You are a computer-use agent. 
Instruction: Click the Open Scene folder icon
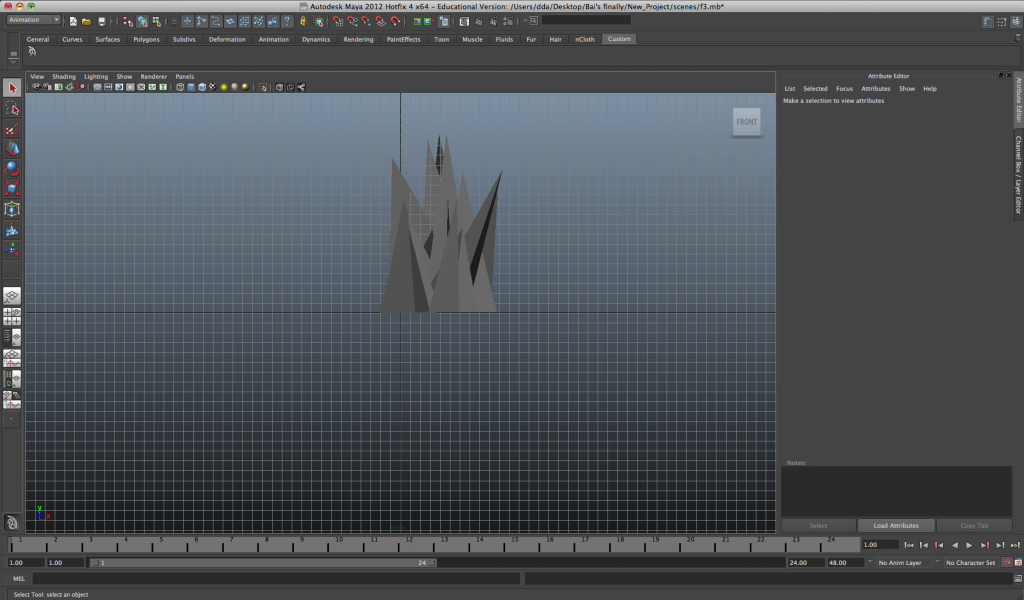click(87, 21)
